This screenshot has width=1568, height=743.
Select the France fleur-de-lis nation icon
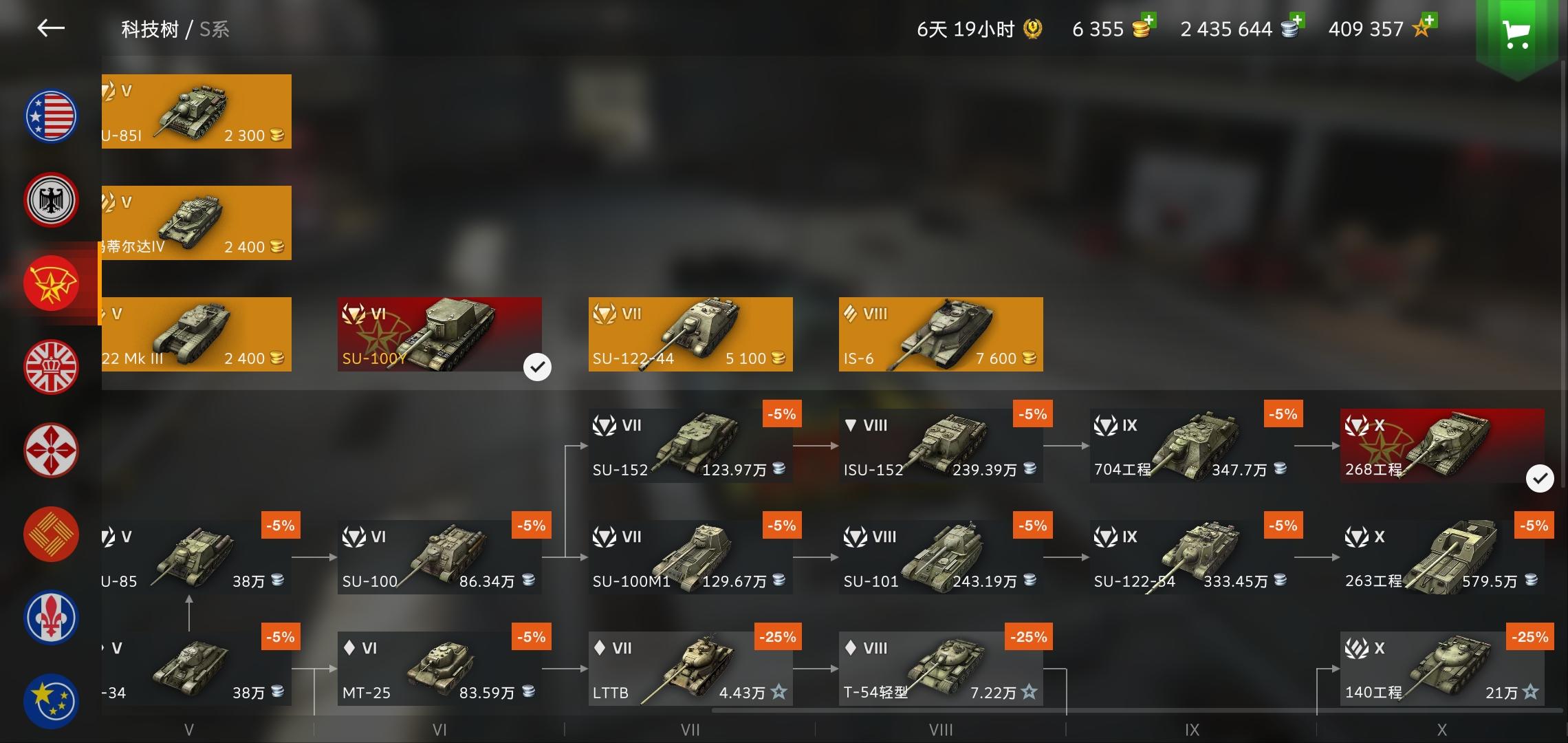[x=52, y=617]
